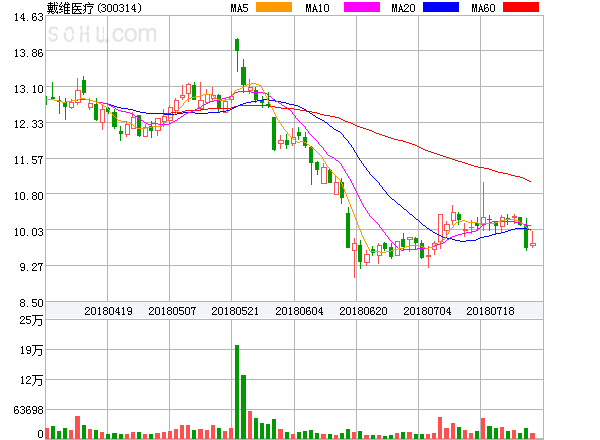
Task: Click the 8.50 price axis label
Action: pos(31,303)
